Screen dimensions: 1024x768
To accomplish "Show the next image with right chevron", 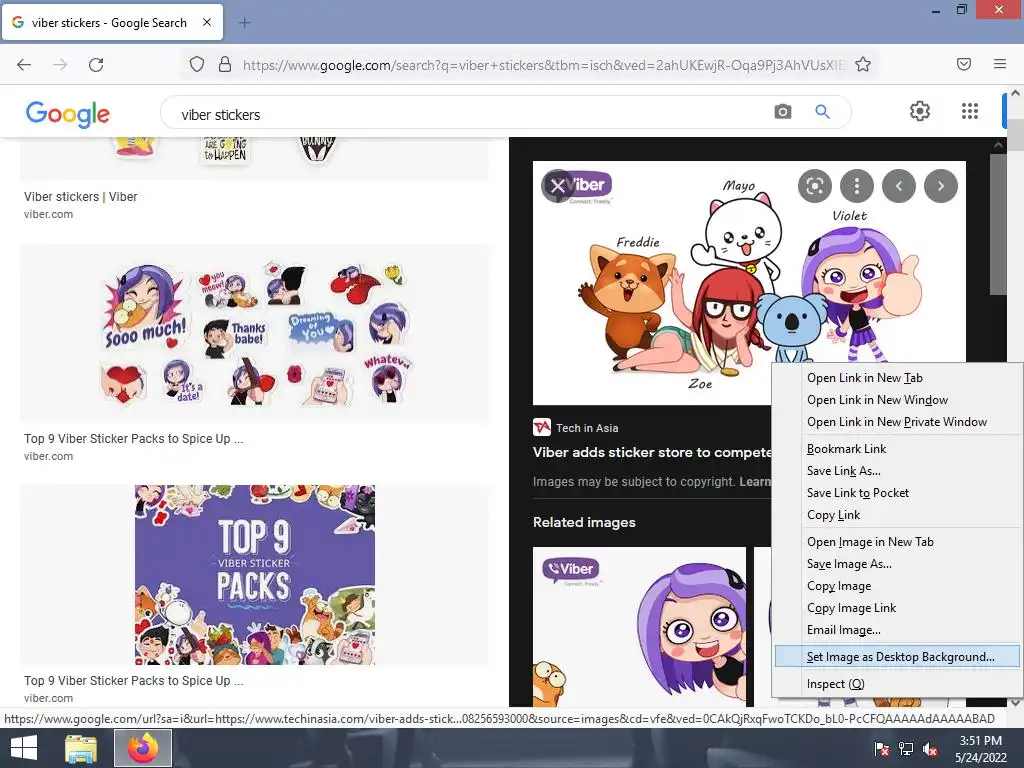I will click(x=941, y=186).
